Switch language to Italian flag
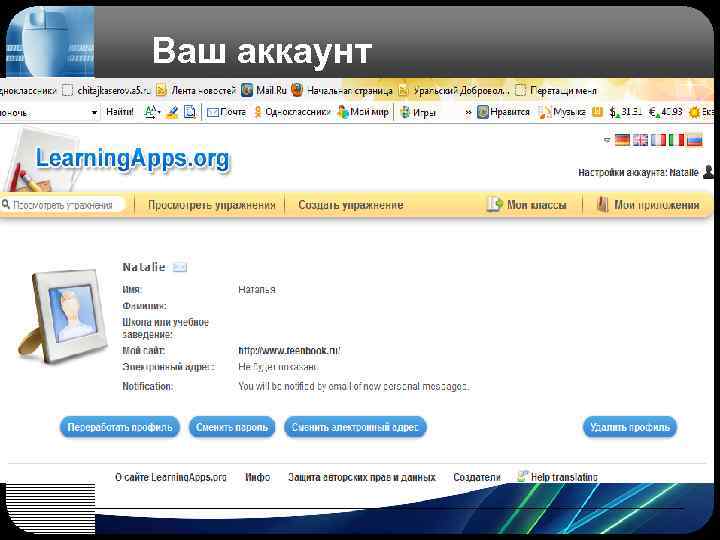The height and width of the screenshot is (540, 720). [676, 140]
